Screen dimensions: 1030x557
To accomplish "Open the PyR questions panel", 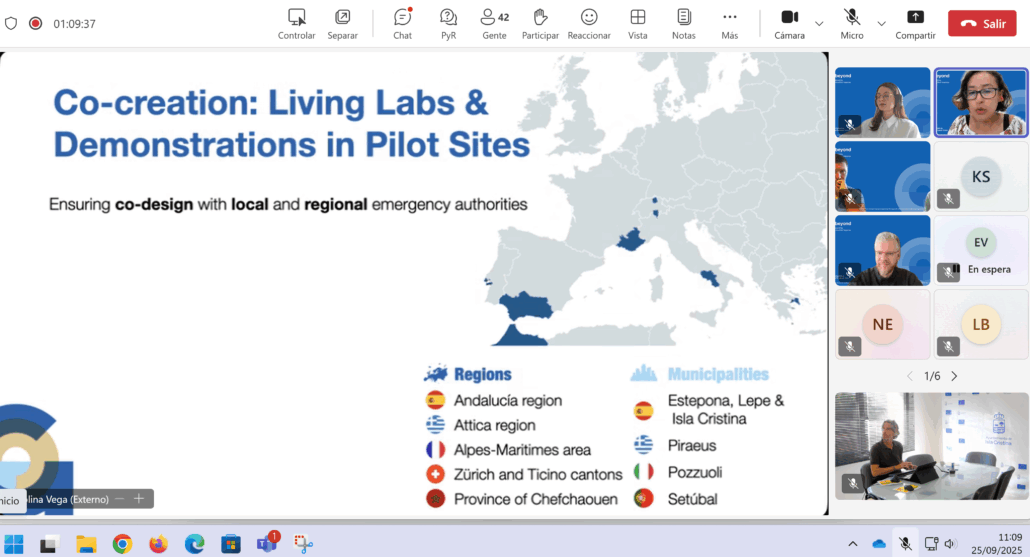I will pyautogui.click(x=448, y=23).
